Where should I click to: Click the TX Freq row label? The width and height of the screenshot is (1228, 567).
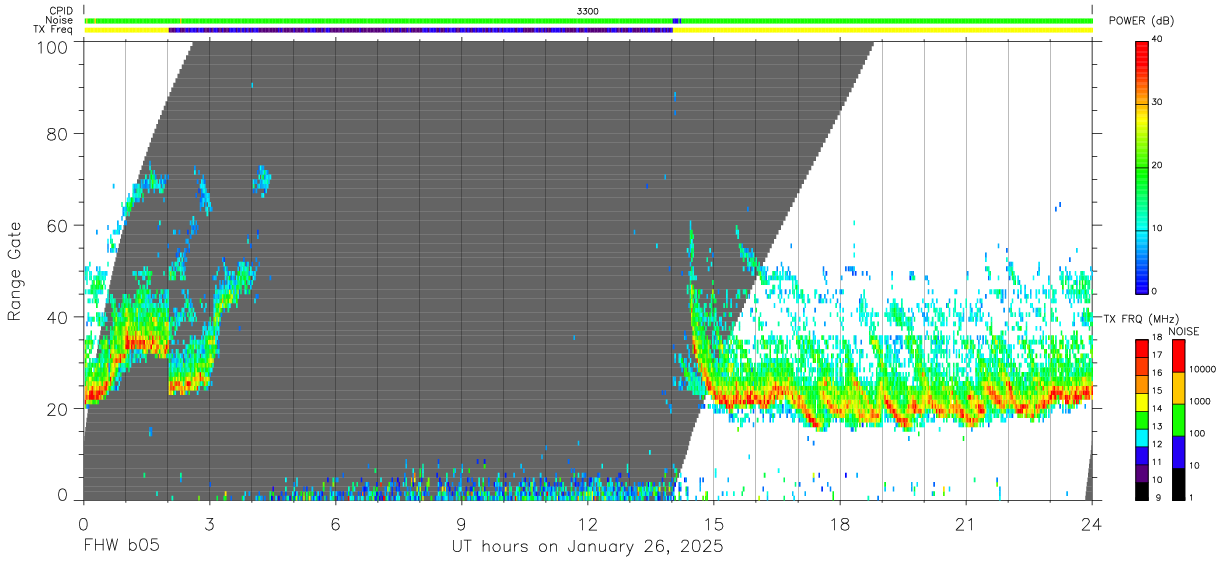coord(54,29)
